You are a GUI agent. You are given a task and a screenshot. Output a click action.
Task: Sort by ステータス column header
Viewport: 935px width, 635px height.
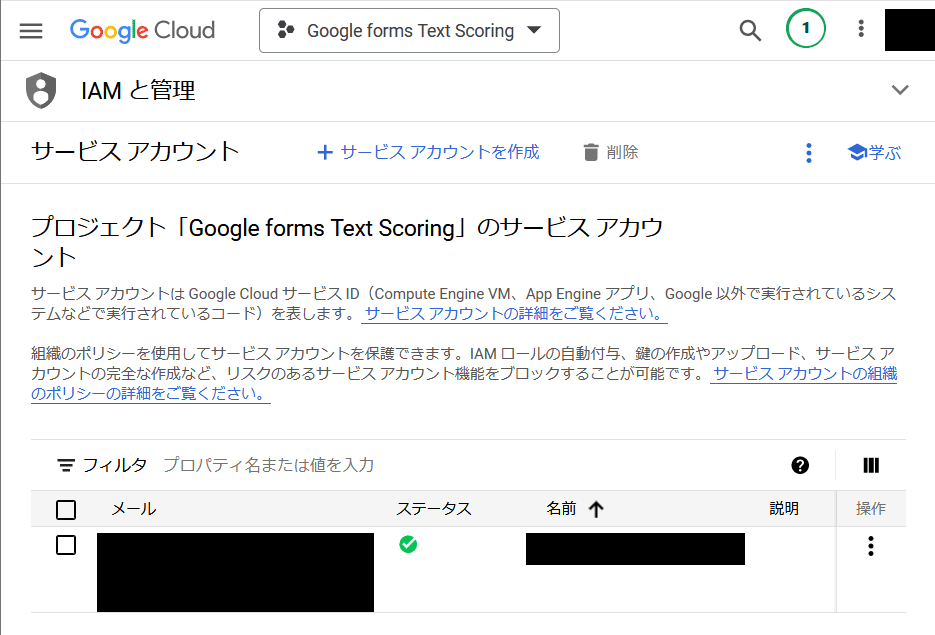434,509
